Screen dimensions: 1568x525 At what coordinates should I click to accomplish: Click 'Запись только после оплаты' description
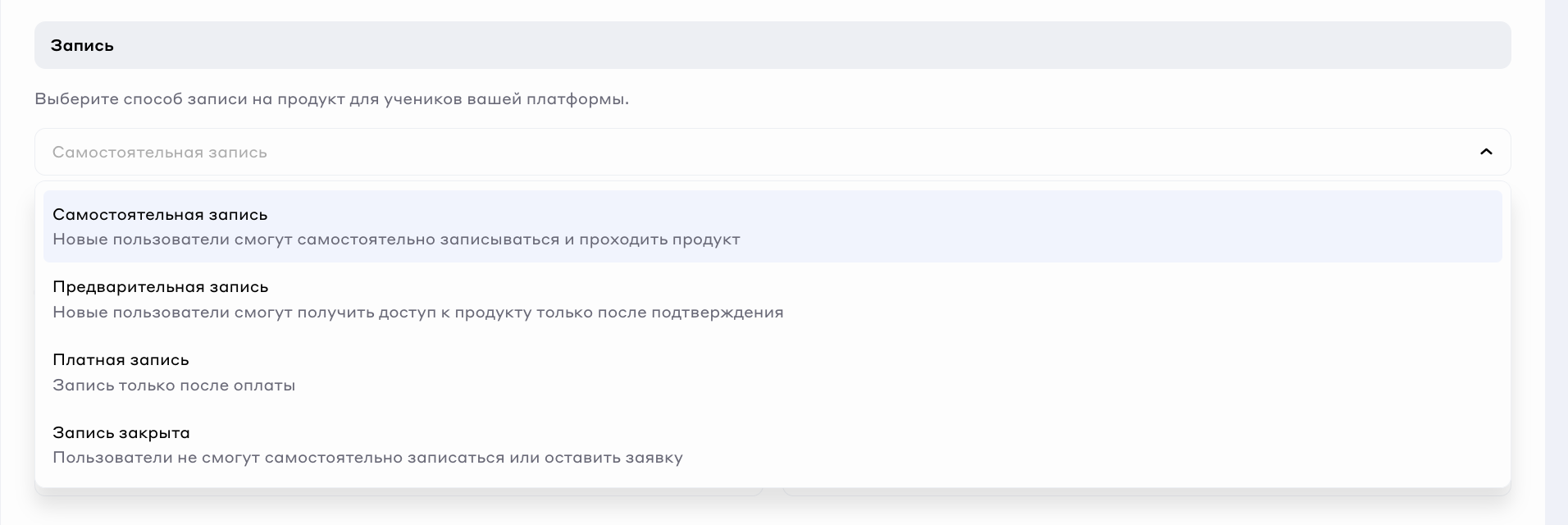pos(174,386)
